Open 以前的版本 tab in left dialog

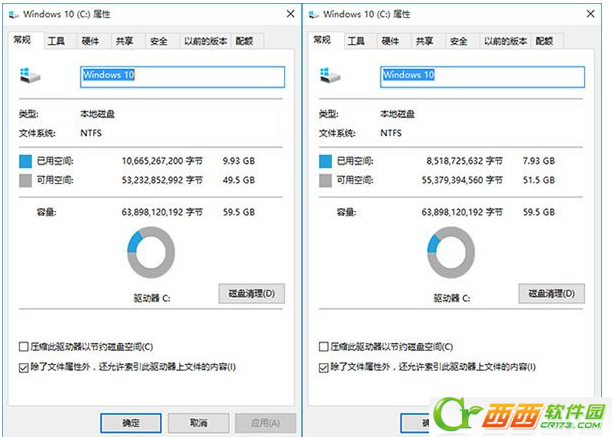click(x=205, y=41)
